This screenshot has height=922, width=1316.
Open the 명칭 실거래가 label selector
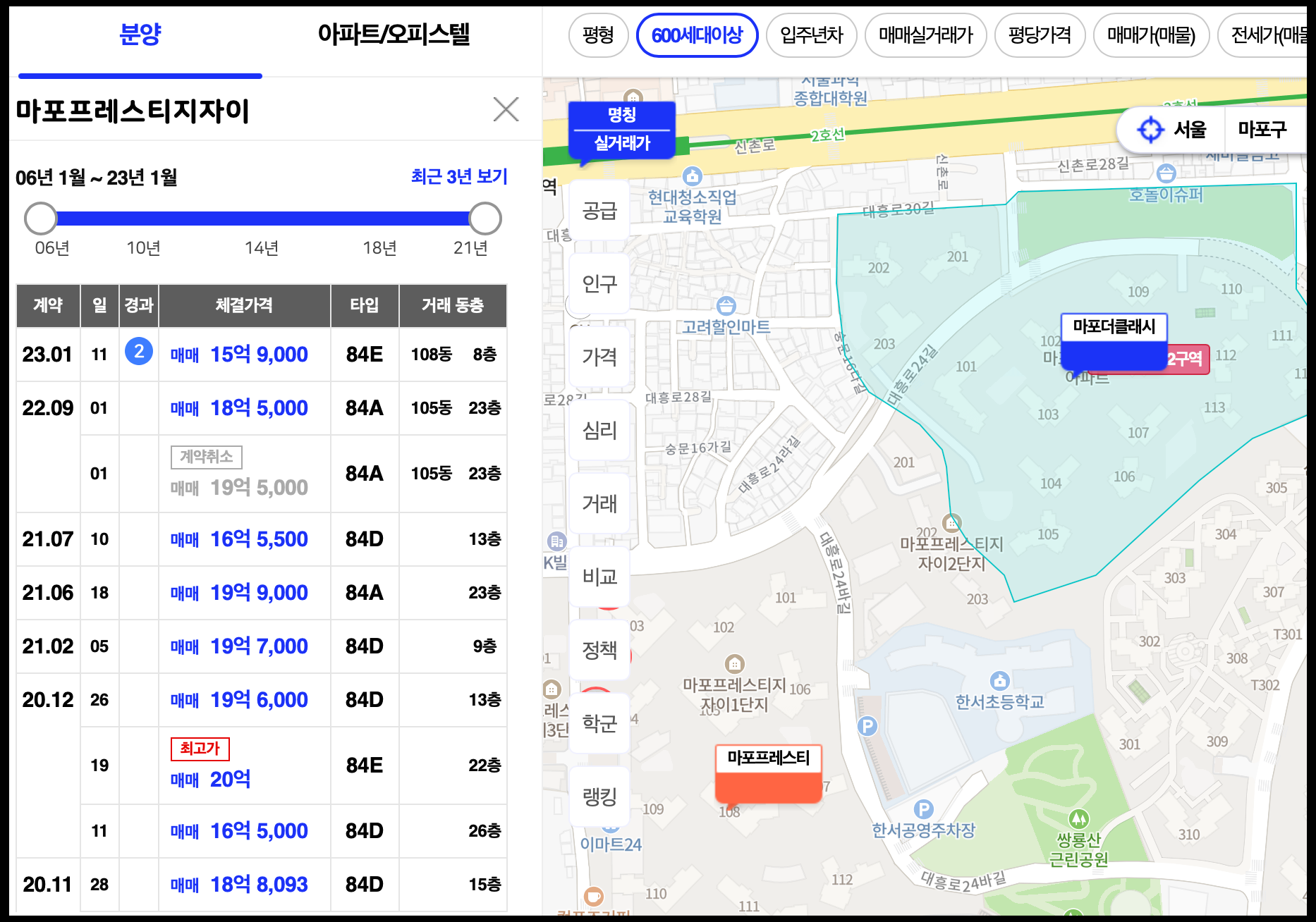tap(621, 130)
